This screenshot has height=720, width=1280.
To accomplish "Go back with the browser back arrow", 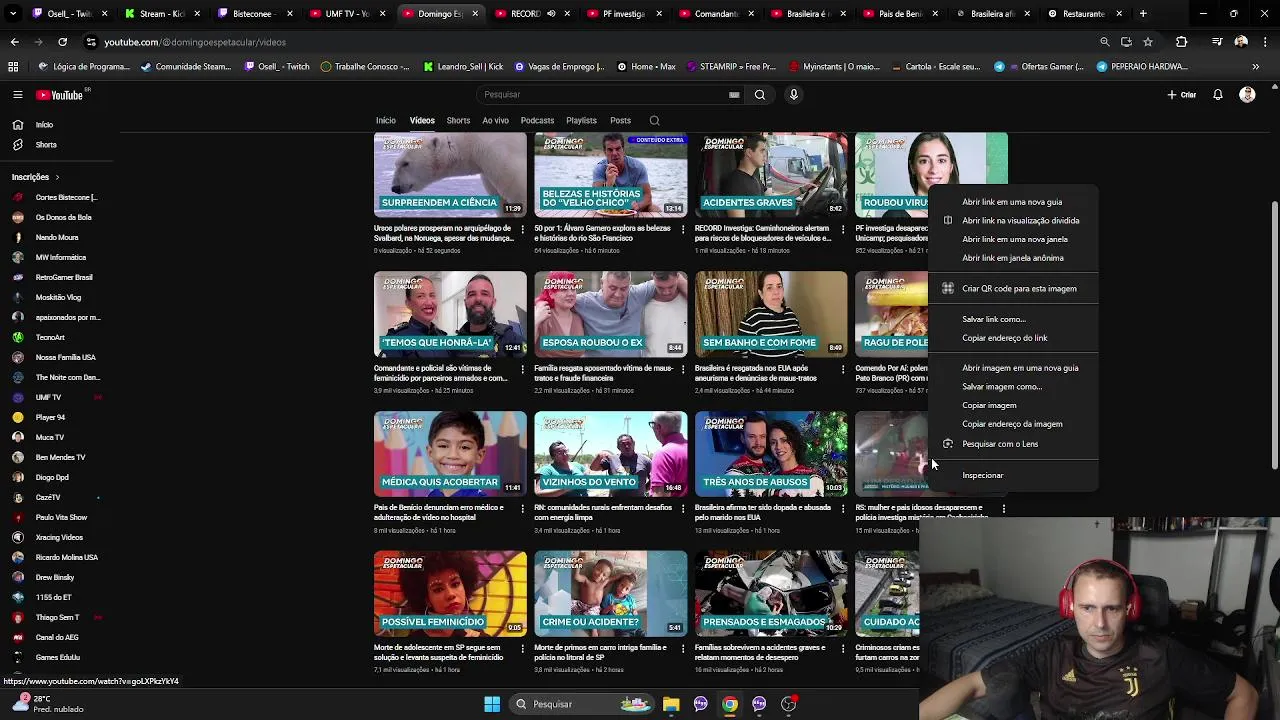I will coord(14,42).
